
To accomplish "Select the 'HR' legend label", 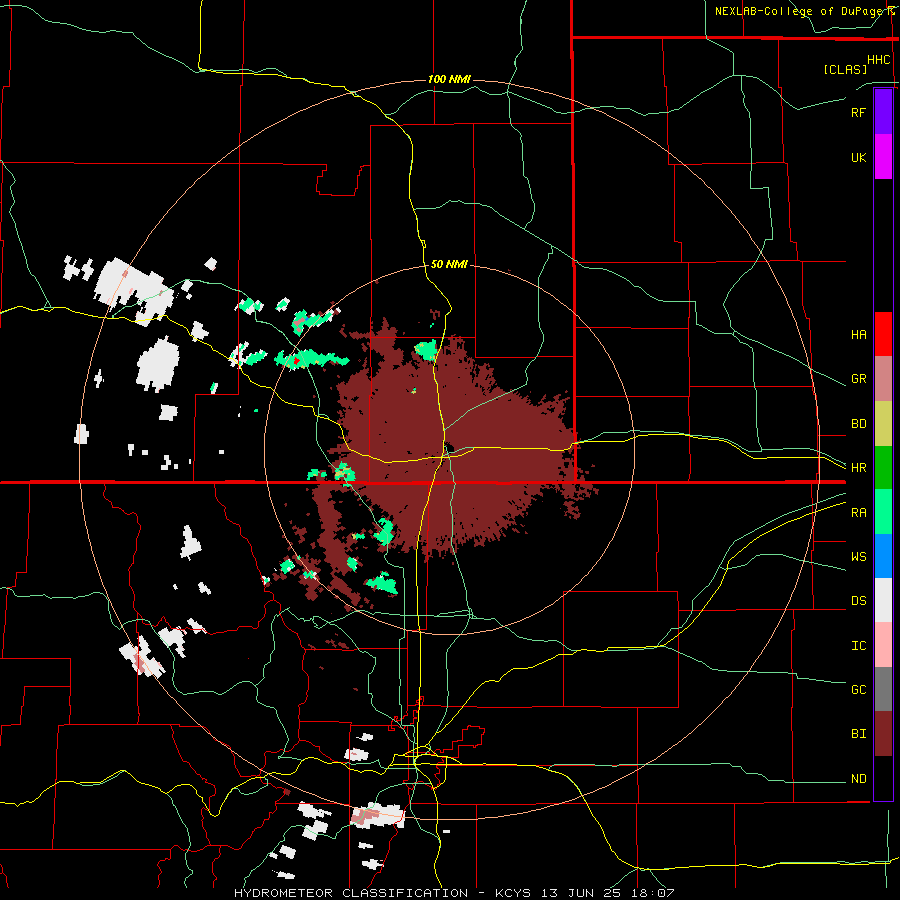I will tap(858, 468).
